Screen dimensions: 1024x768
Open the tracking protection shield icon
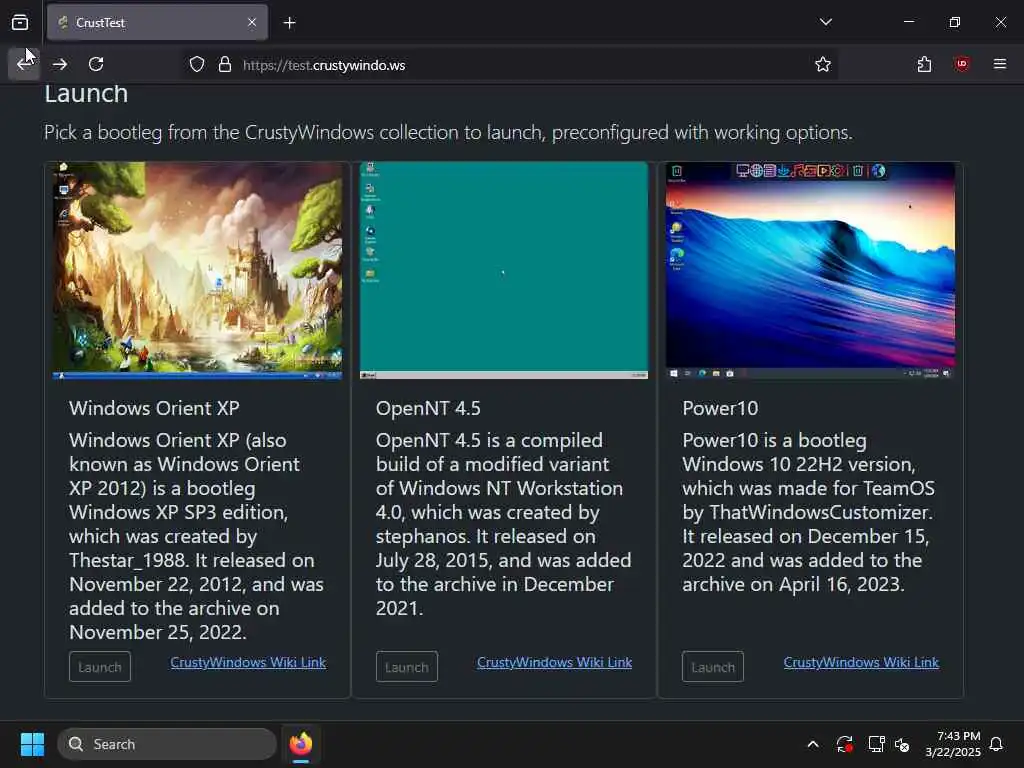(x=197, y=65)
